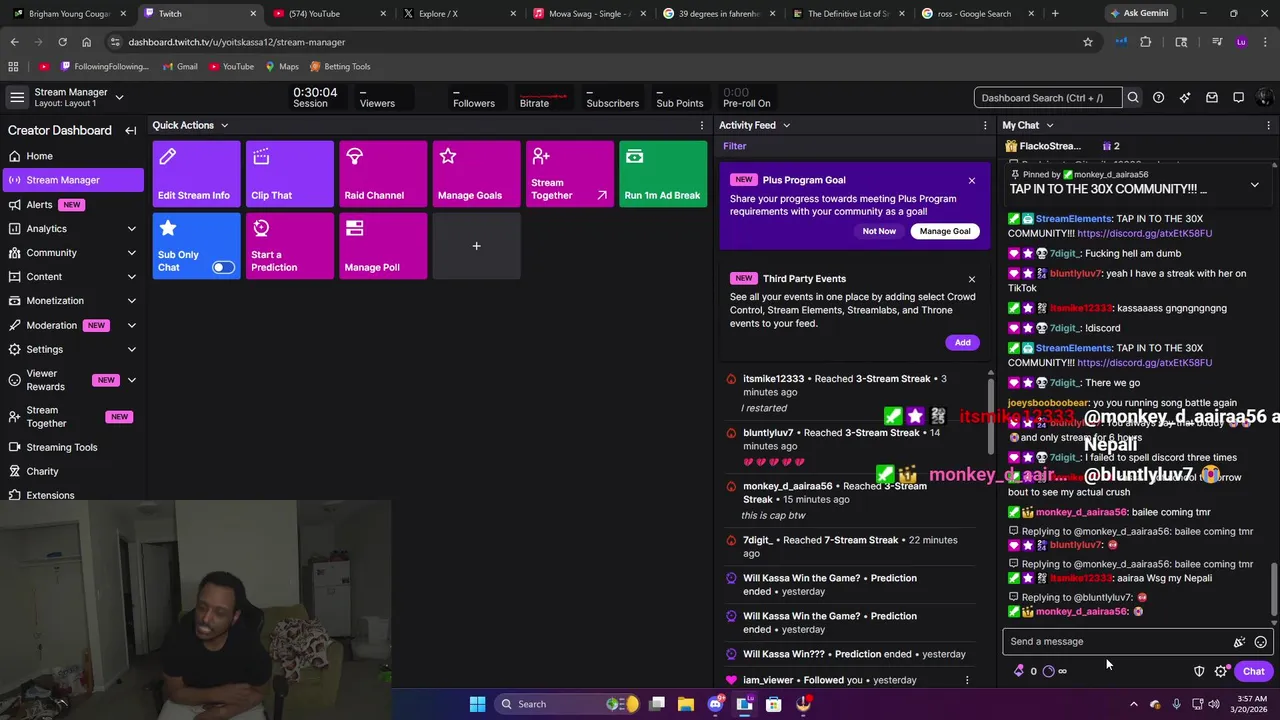Image resolution: width=1280 pixels, height=720 pixels.
Task: Click the Edit Stream Info tile
Action: [x=196, y=174]
